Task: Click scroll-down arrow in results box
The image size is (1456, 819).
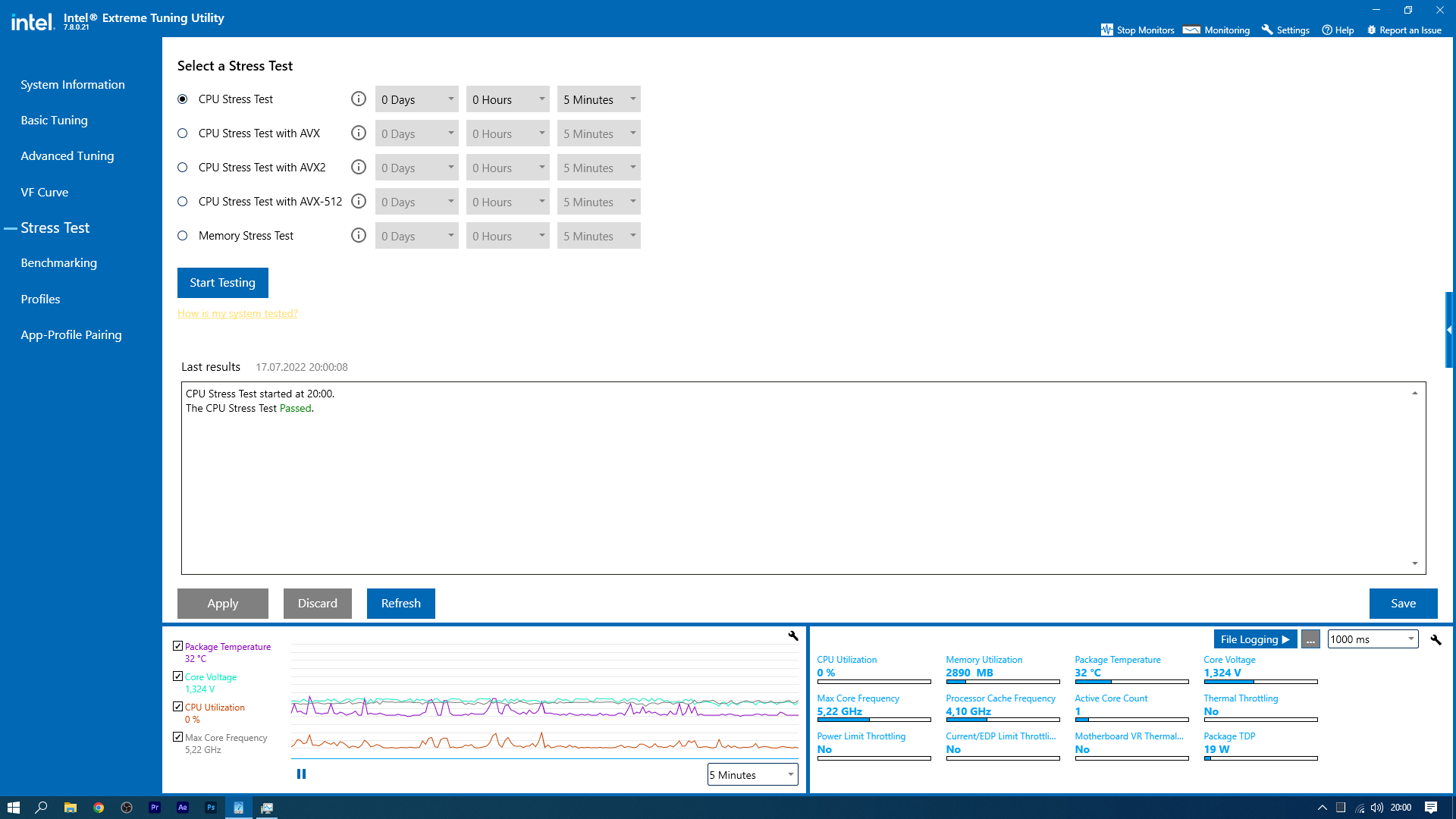Action: point(1415,563)
